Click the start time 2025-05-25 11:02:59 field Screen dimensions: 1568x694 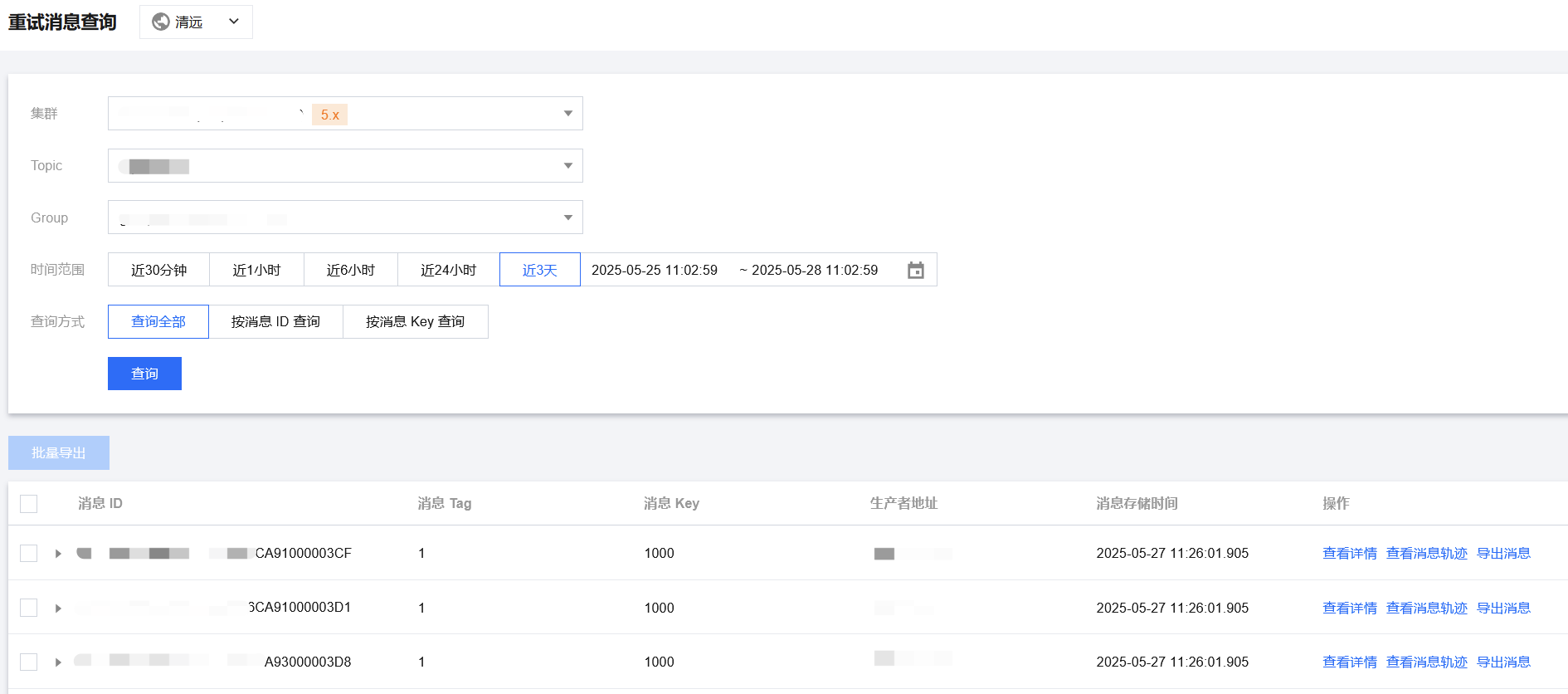point(655,271)
